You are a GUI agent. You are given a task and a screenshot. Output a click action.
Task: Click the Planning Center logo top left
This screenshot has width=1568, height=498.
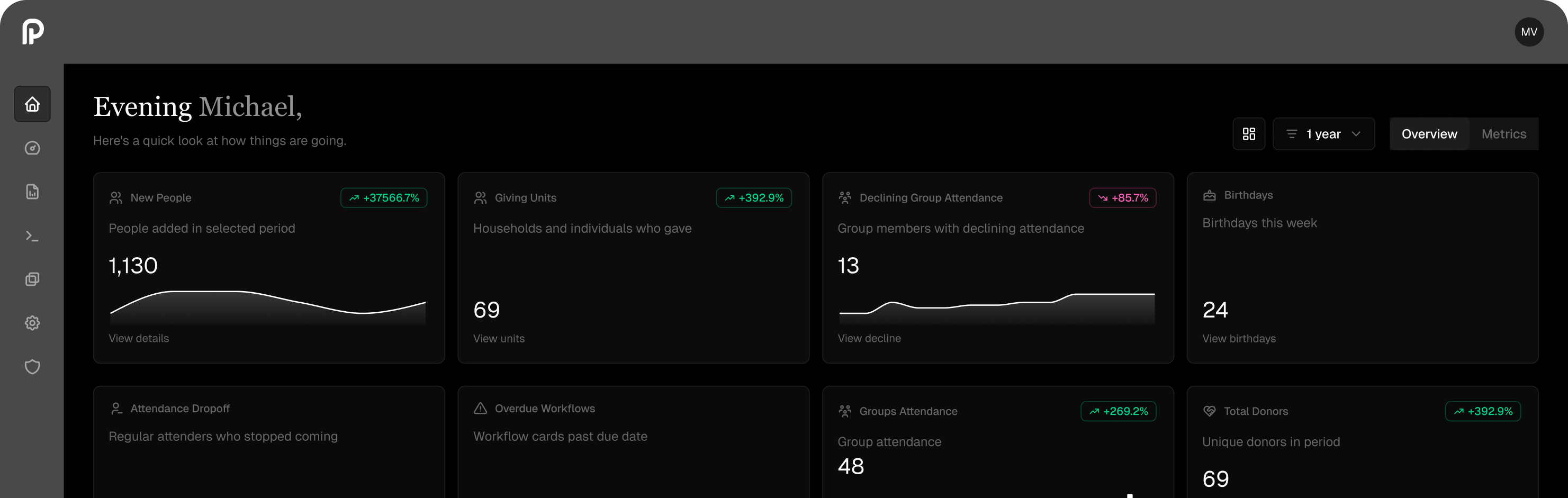click(x=33, y=32)
